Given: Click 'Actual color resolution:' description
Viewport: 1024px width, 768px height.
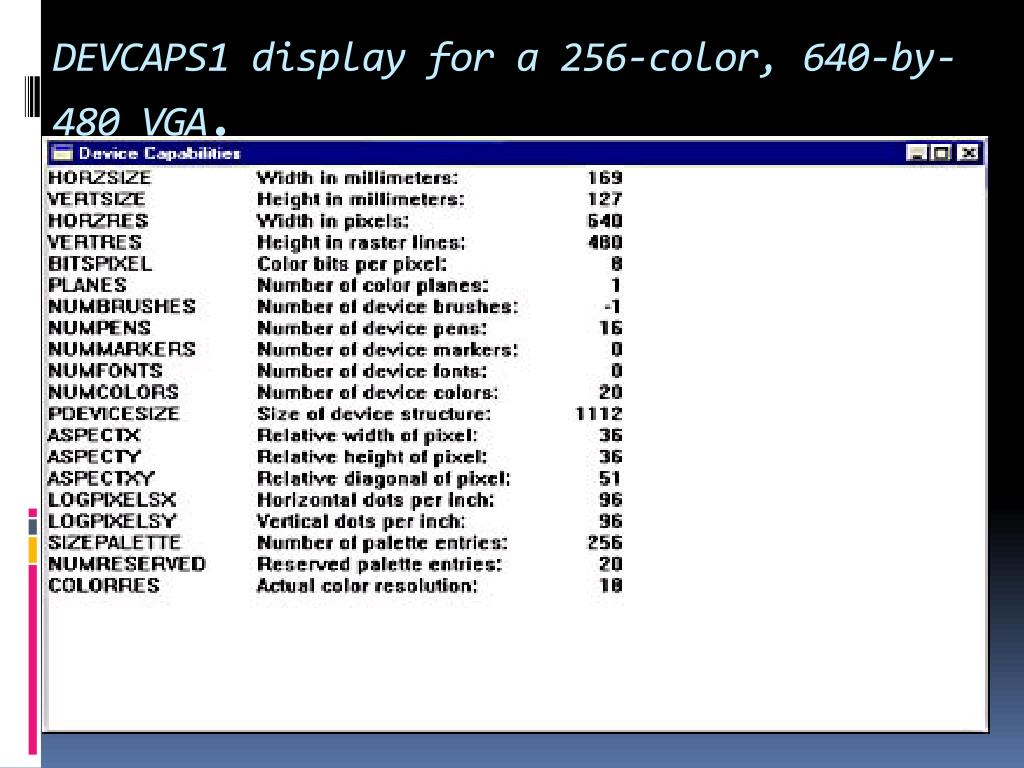Looking at the screenshot, I should pos(367,586).
